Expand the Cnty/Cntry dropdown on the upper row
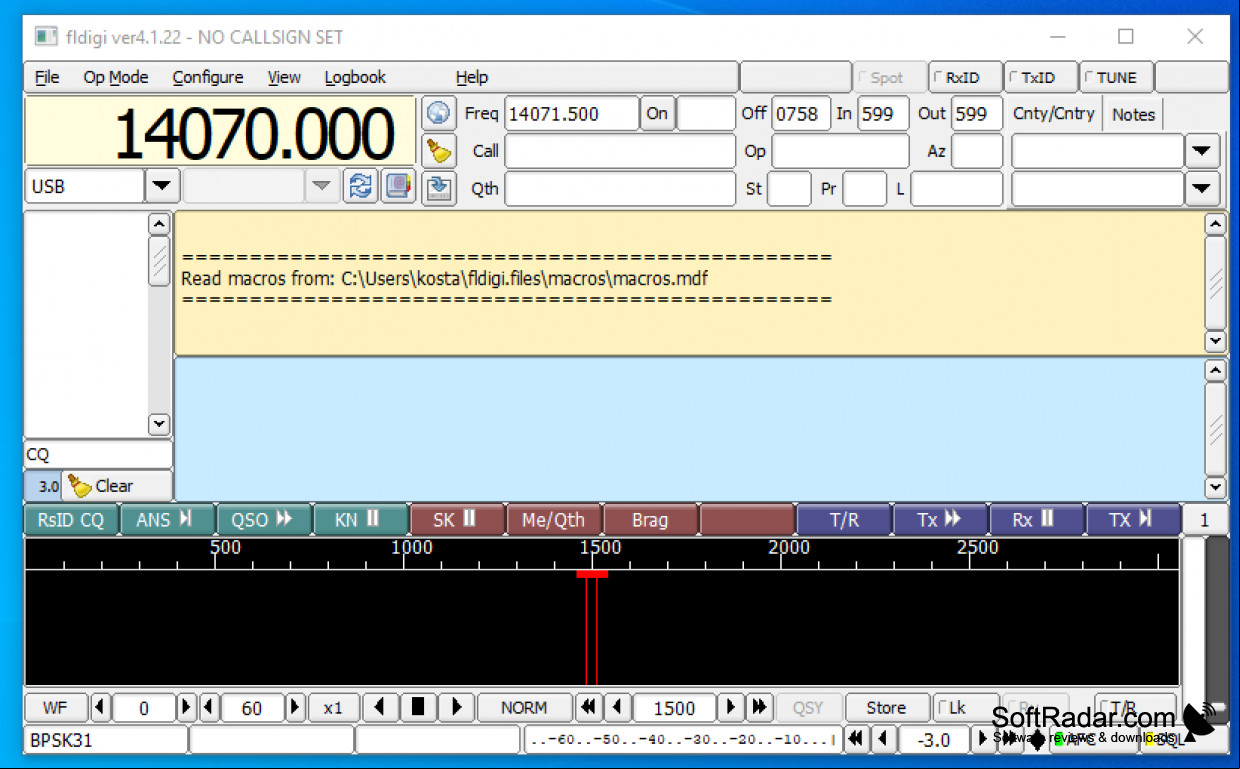The height and width of the screenshot is (769, 1240). 1201,151
